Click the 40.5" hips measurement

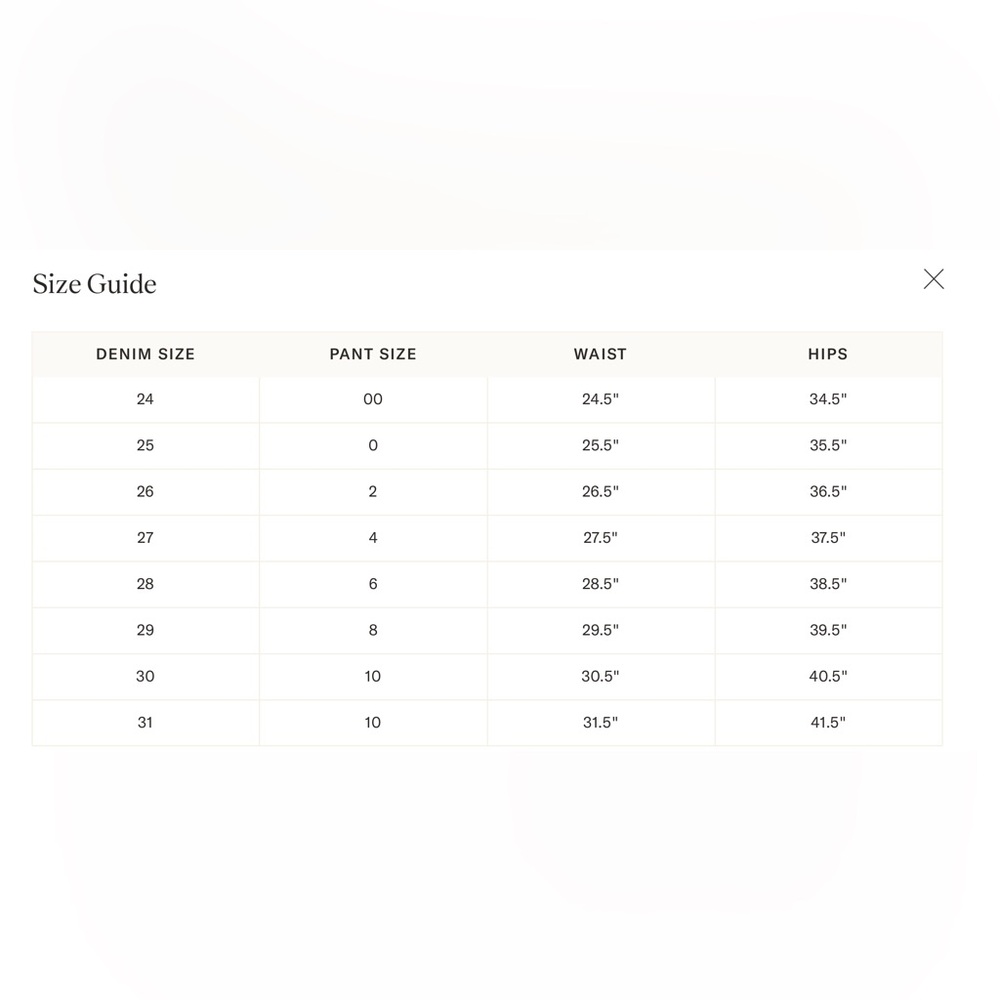[x=828, y=677]
